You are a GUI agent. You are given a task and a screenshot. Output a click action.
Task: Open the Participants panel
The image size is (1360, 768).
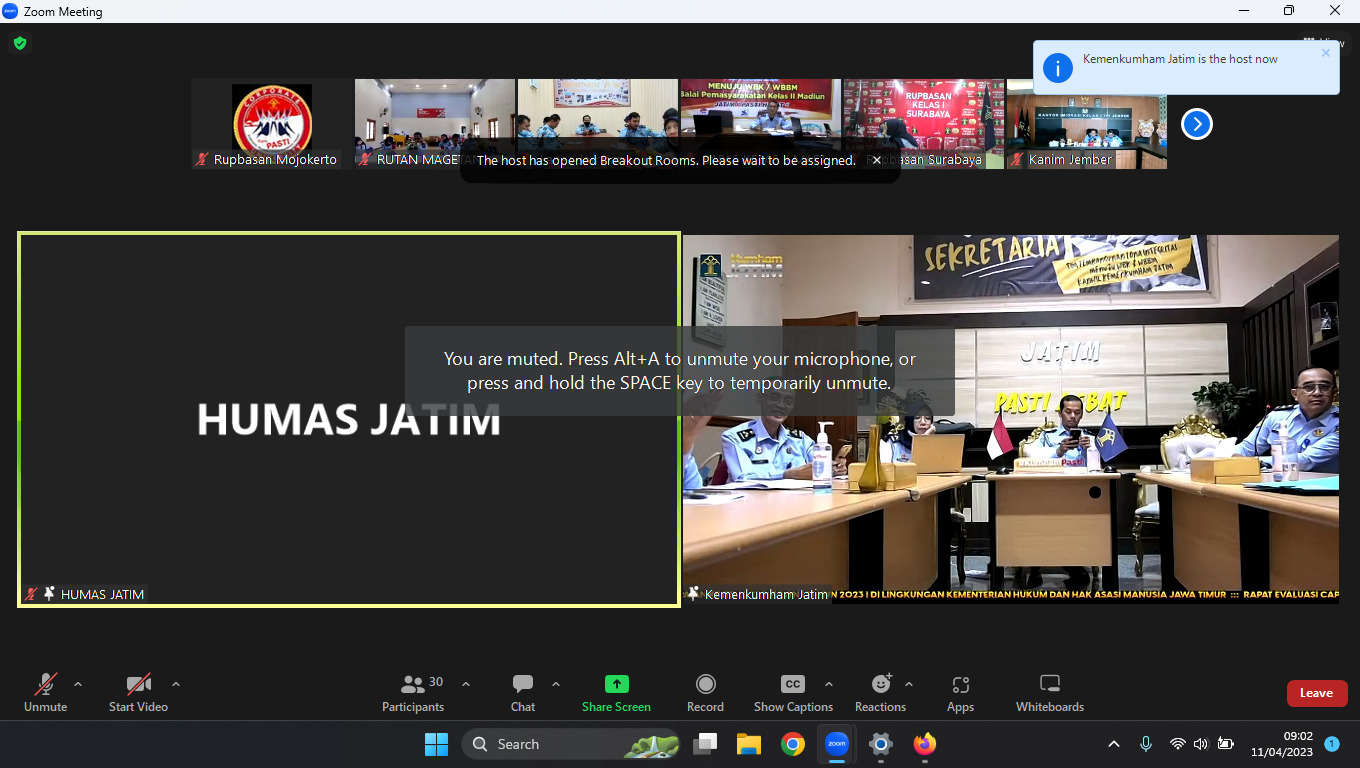413,693
